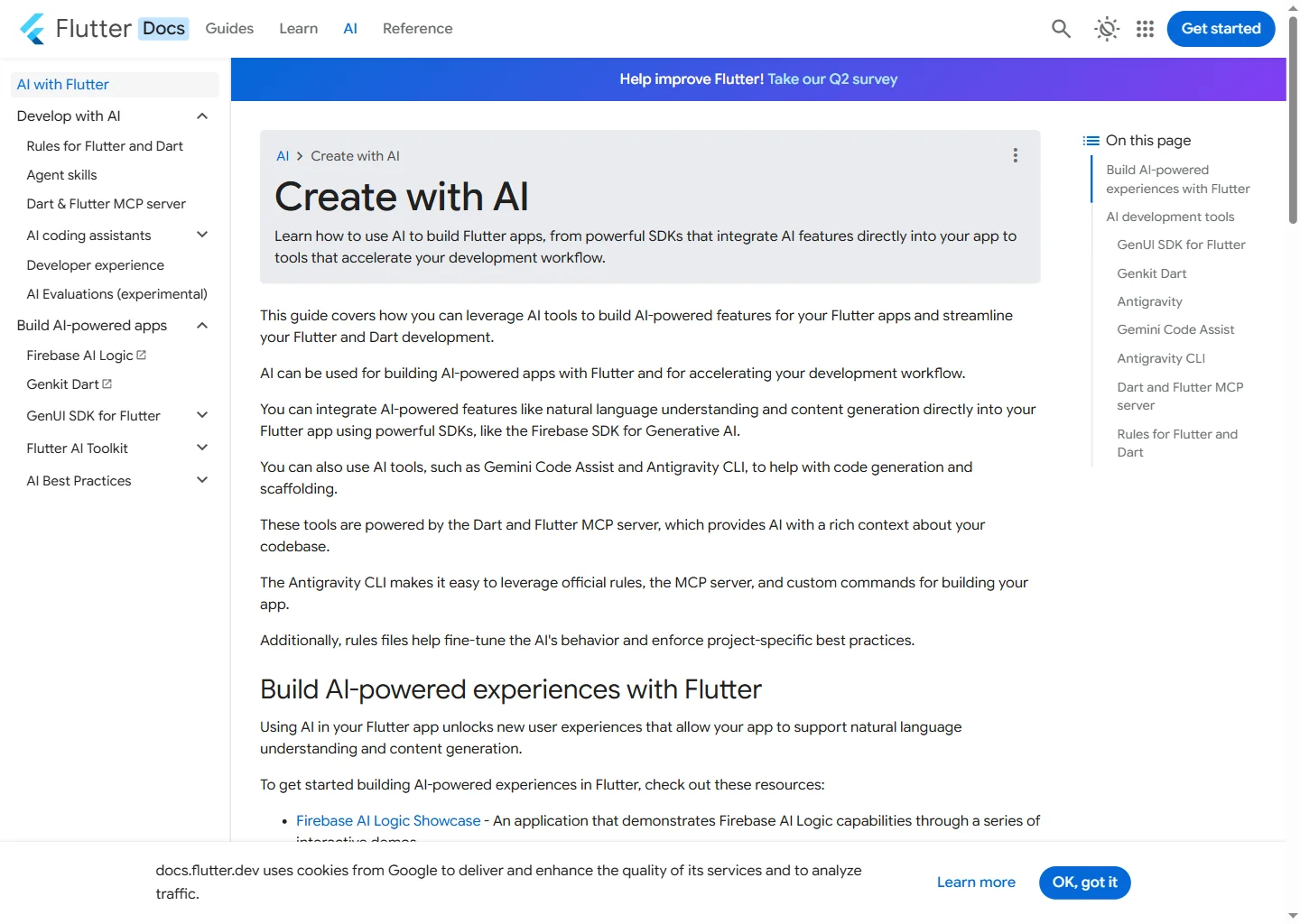Viewport: 1300px width, 924px height.
Task: Expand the AI Best Practices chevron
Action: click(x=202, y=481)
